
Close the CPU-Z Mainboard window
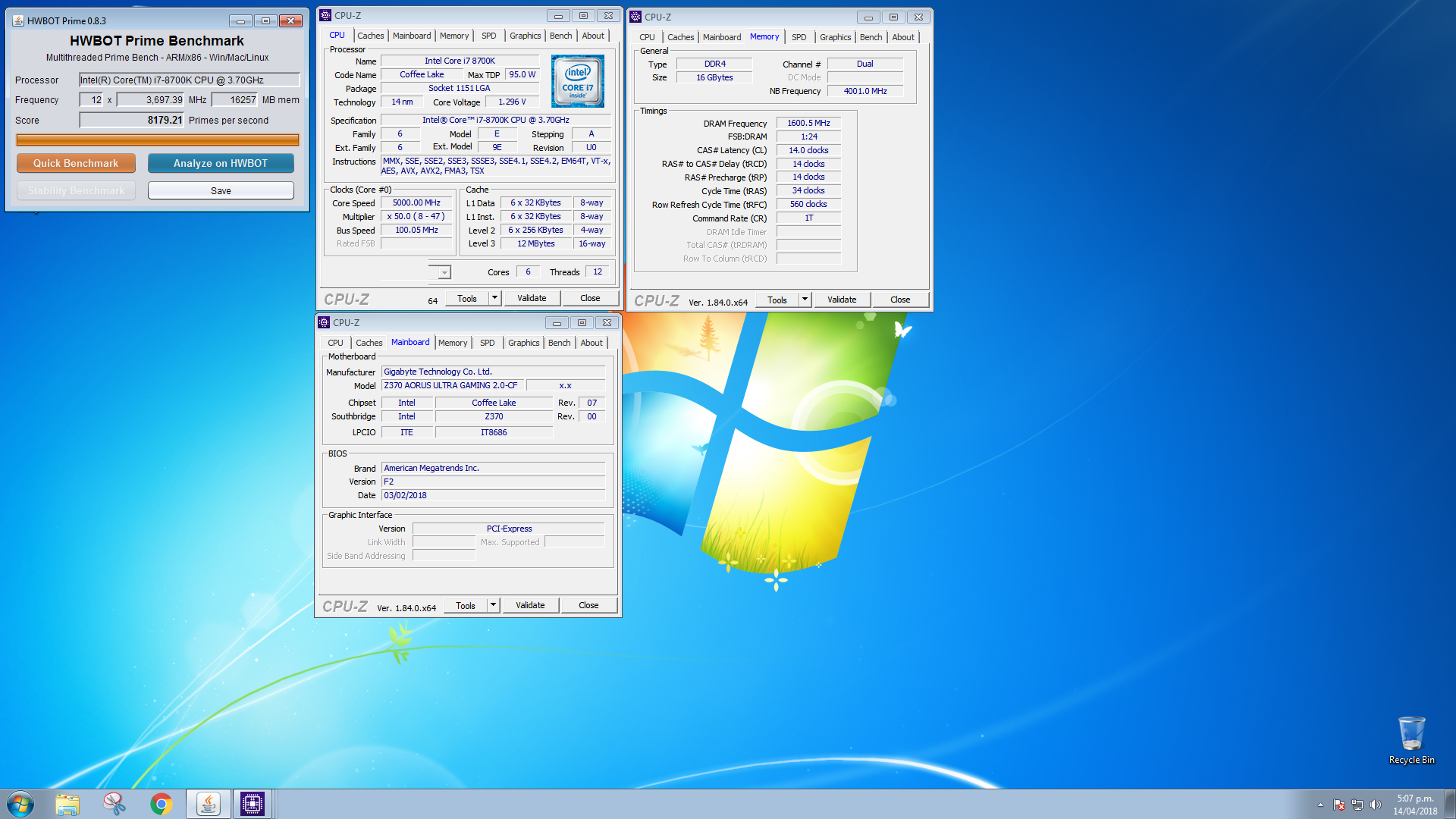pyautogui.click(x=607, y=322)
